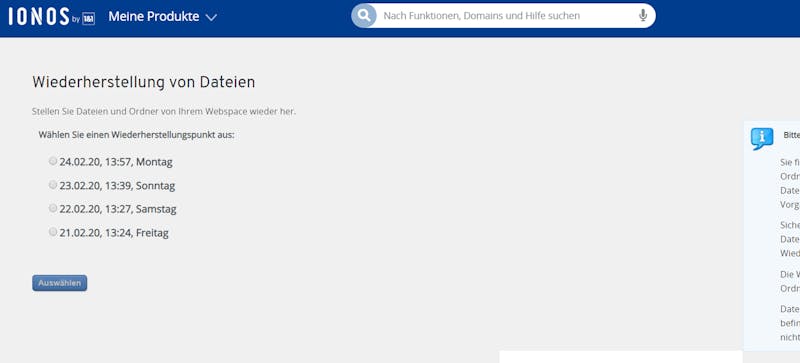800x363 pixels.
Task: Click the blue info speech bubble icon
Action: click(x=762, y=138)
